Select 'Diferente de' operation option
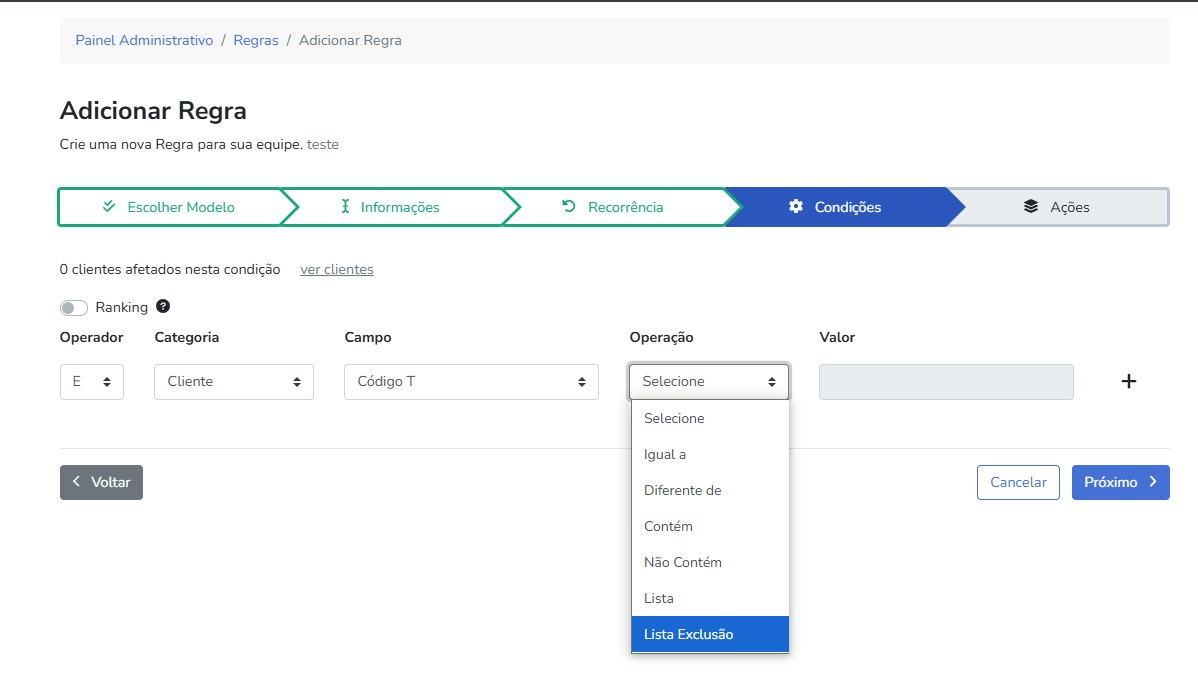The height and width of the screenshot is (694, 1198). point(683,491)
